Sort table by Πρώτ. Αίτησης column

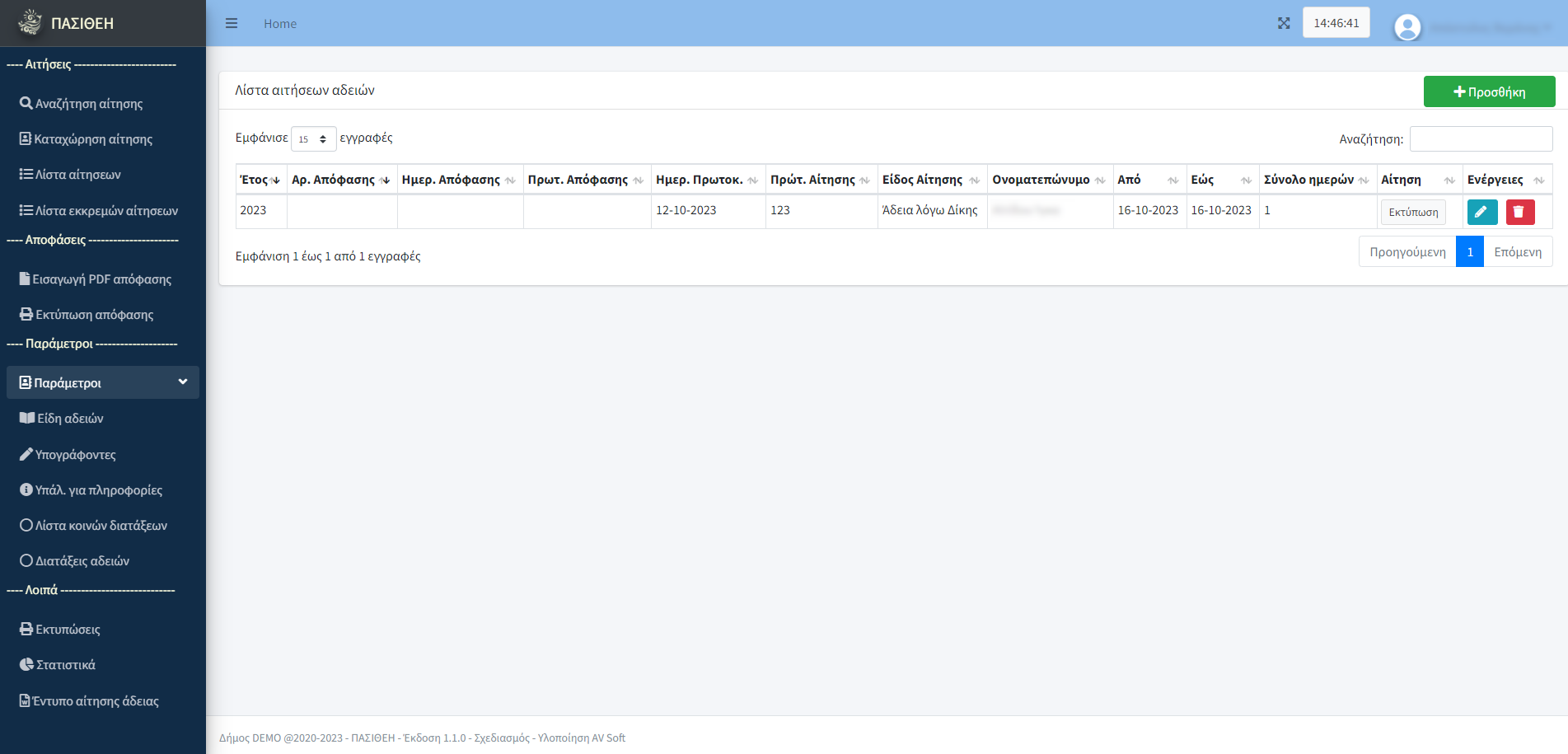(821, 180)
